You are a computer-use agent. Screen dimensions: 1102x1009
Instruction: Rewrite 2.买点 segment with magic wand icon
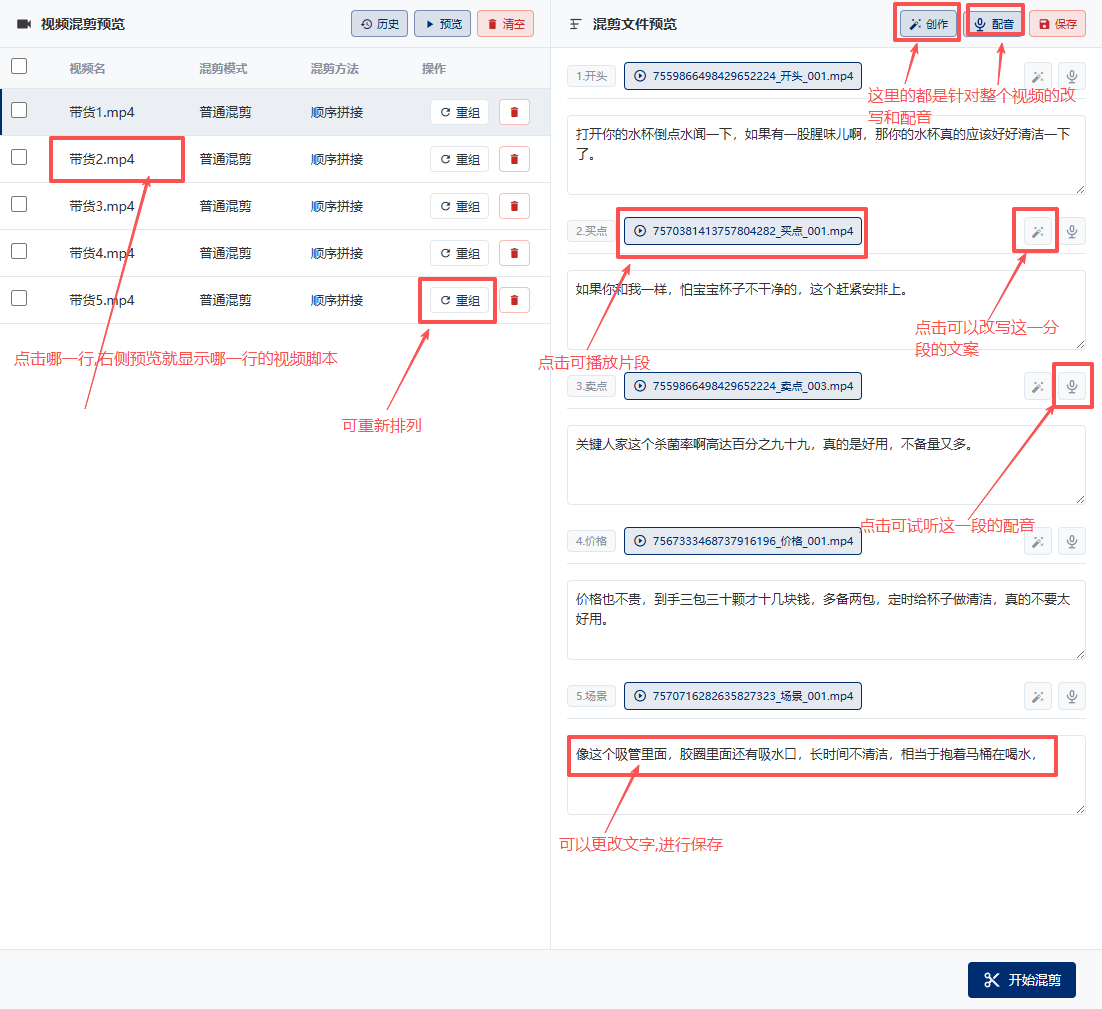pos(1037,231)
